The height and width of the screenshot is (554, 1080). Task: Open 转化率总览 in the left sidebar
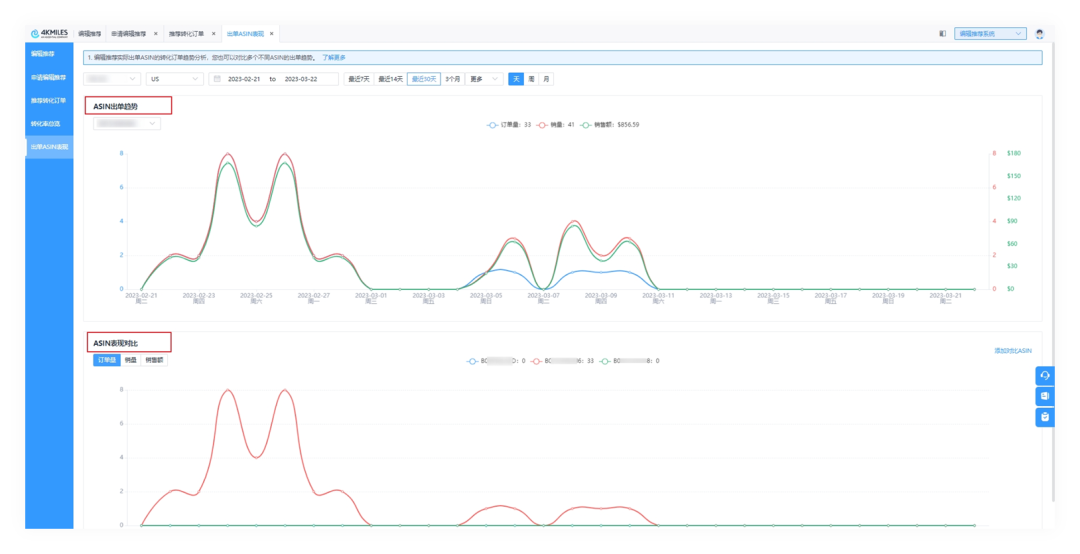click(49, 124)
